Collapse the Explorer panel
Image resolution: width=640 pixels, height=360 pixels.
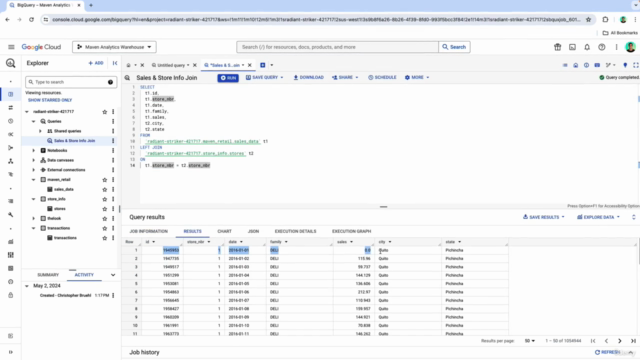point(115,63)
